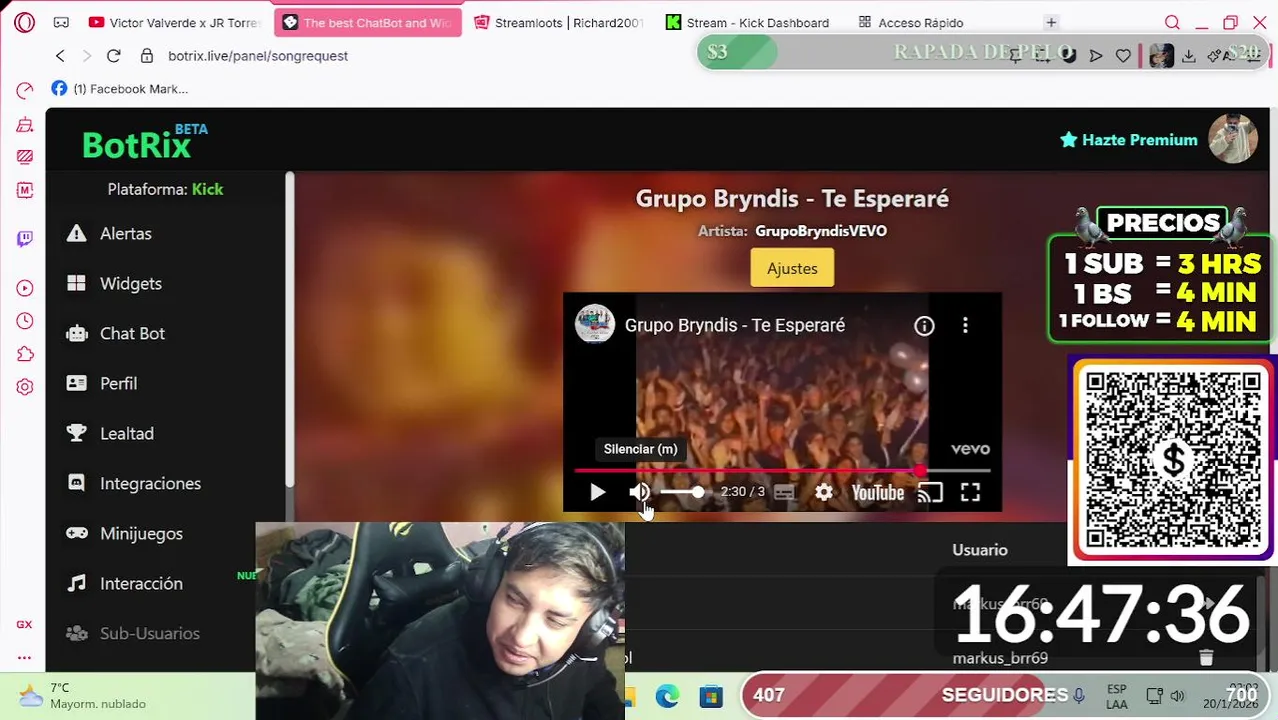
Task: Click the BotRix sidebar scrollbar
Action: (290, 330)
